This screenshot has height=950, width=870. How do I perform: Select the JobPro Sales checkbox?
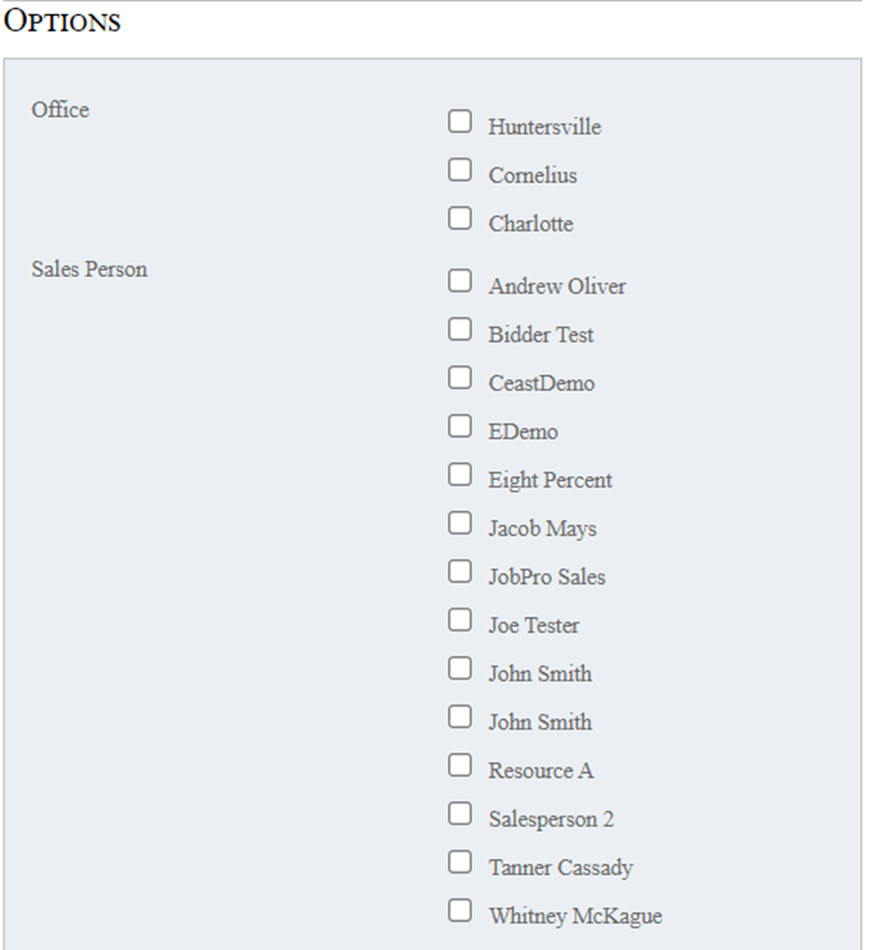459,572
